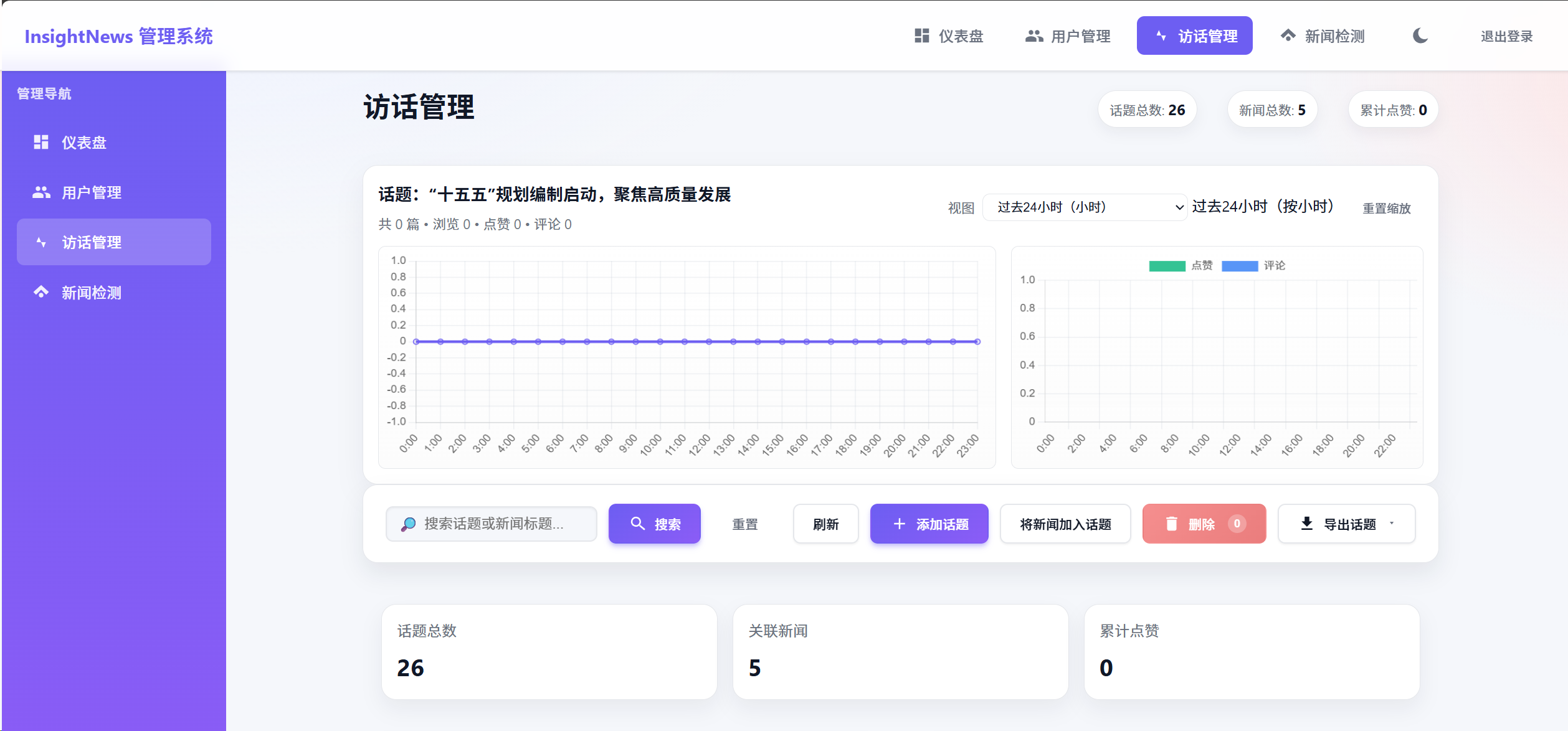Click the sidebar user management people icon
Screen dimensions: 1568x731
coord(41,192)
